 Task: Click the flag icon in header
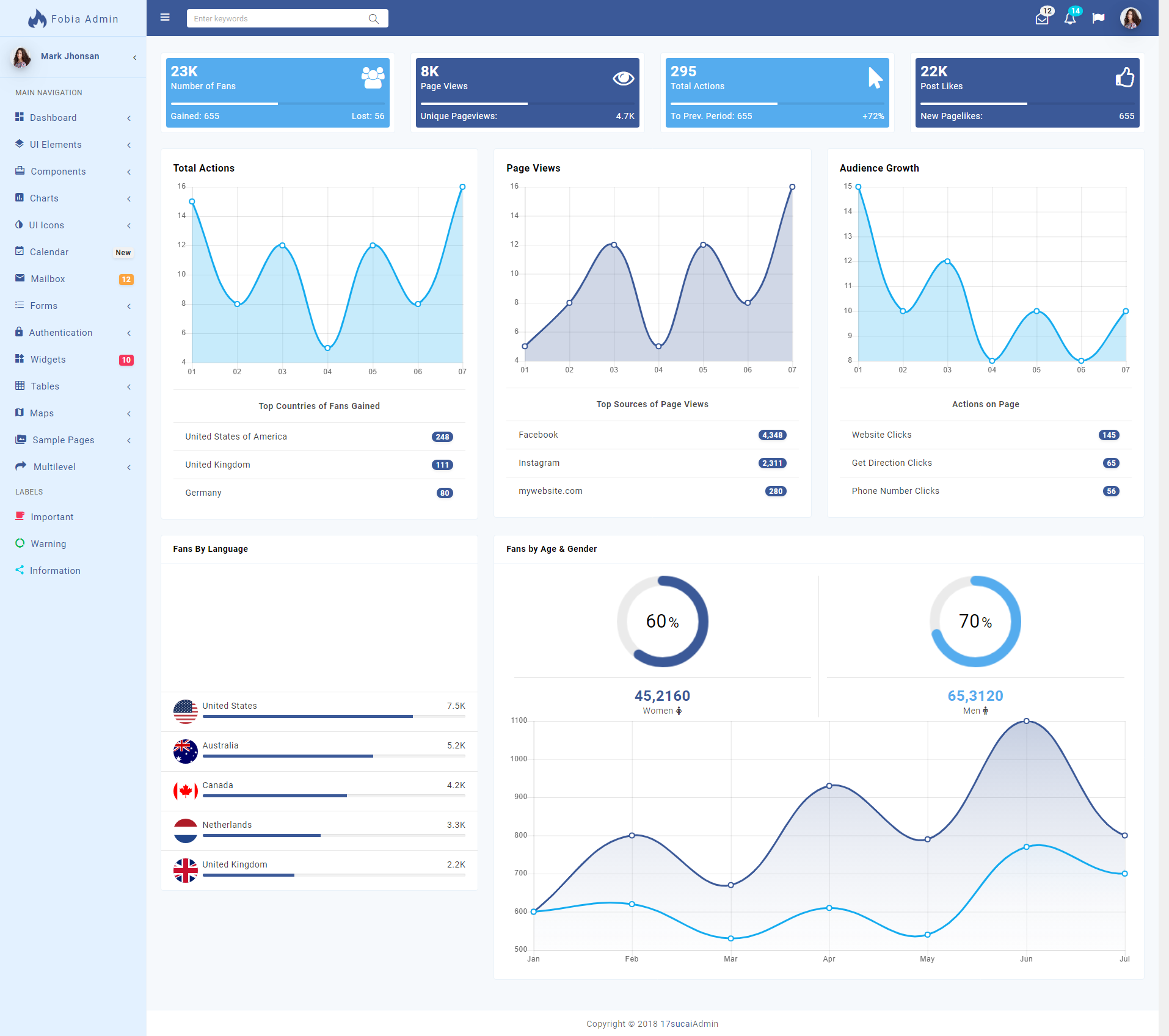pyautogui.click(x=1098, y=18)
